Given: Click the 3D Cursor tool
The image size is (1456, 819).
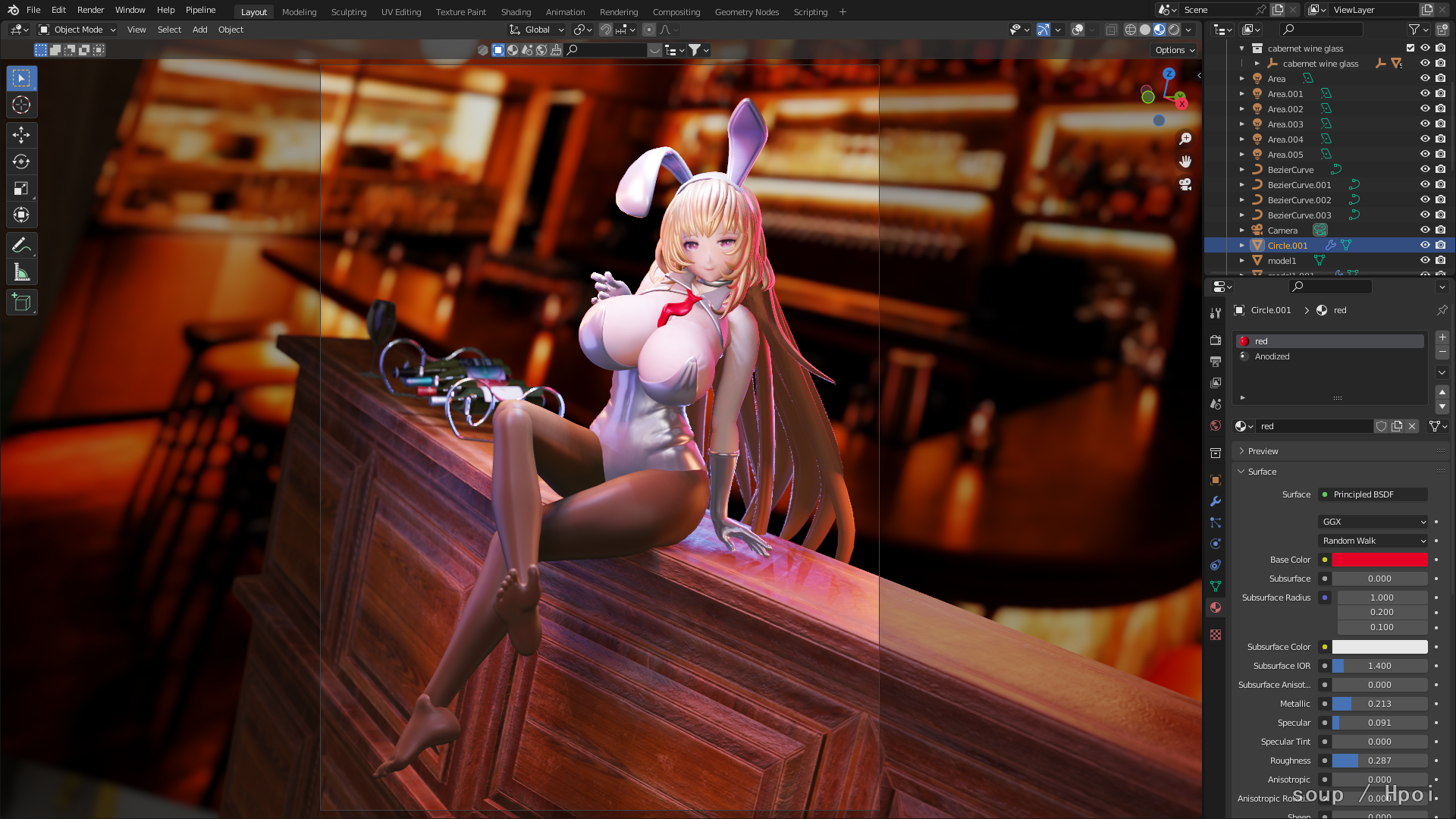Looking at the screenshot, I should point(21,105).
